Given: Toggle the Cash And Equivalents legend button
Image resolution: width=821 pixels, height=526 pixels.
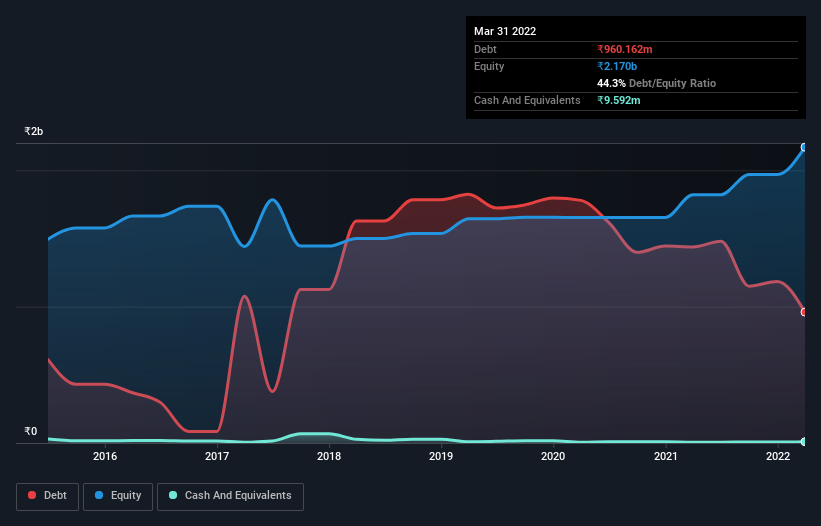Looking at the screenshot, I should point(230,496).
